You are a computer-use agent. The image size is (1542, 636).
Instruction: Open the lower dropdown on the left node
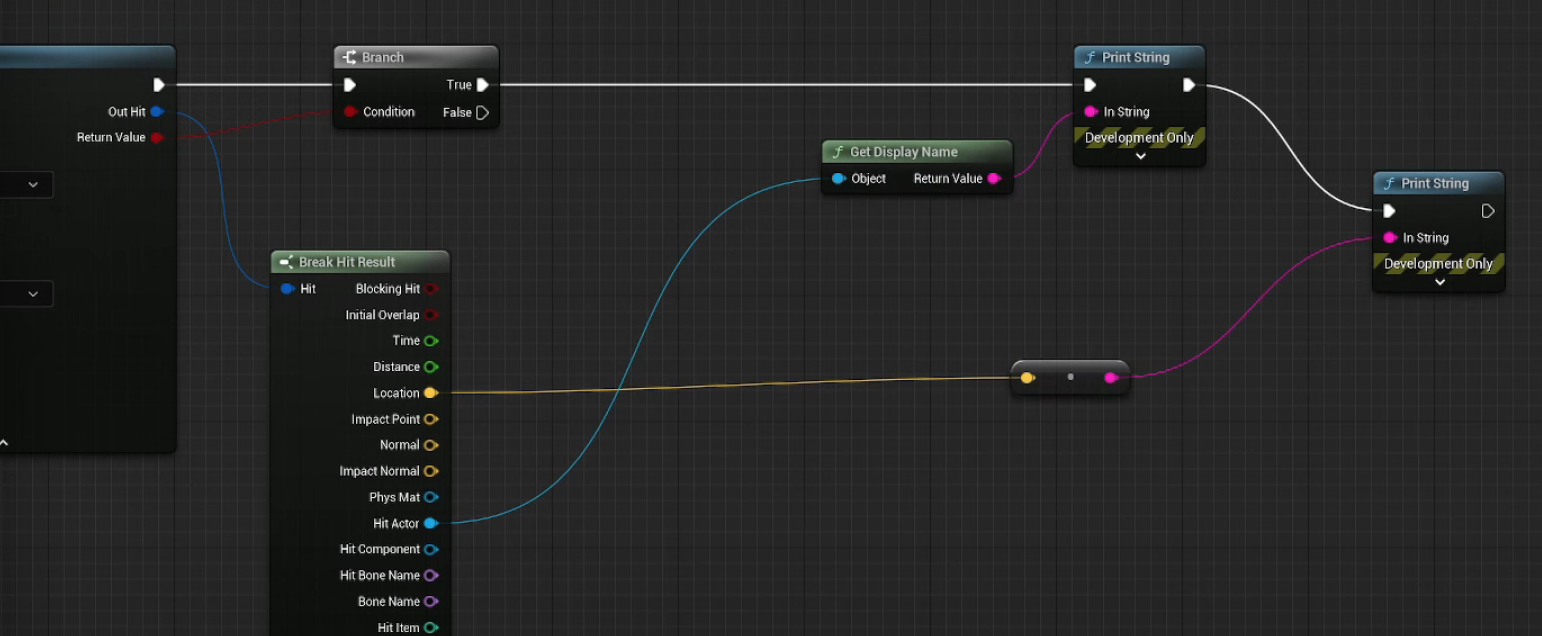pyautogui.click(x=30, y=293)
